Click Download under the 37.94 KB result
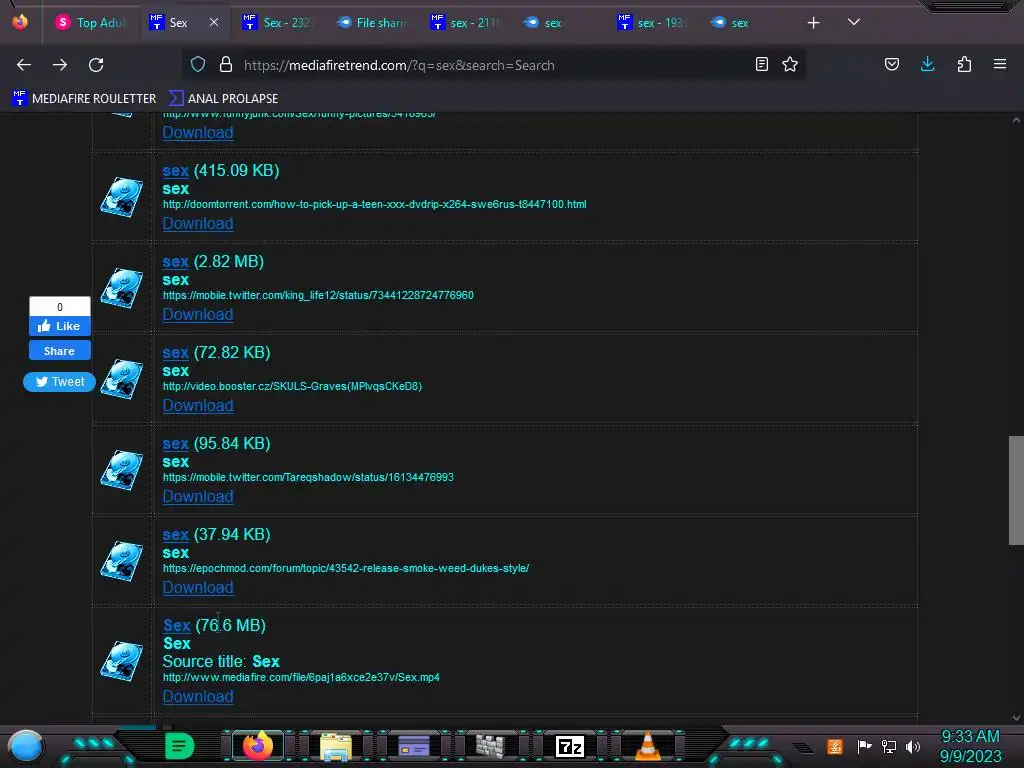Viewport: 1024px width, 768px height. coord(198,587)
